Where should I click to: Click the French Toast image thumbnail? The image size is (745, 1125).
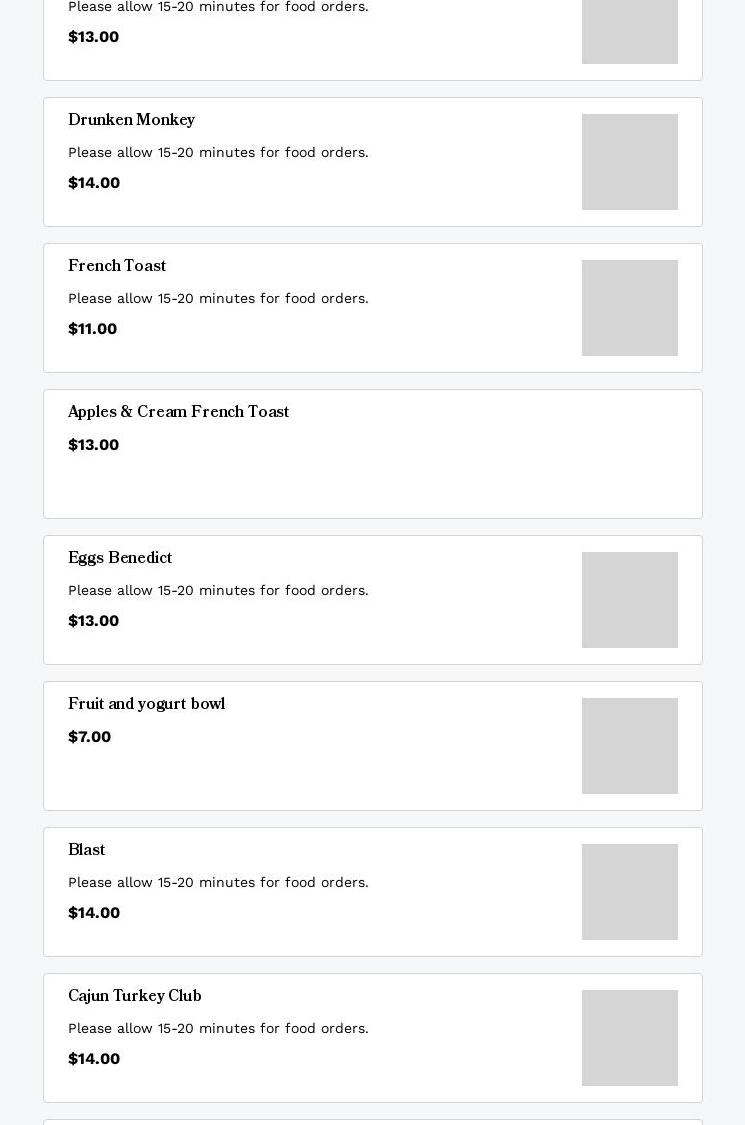click(629, 308)
